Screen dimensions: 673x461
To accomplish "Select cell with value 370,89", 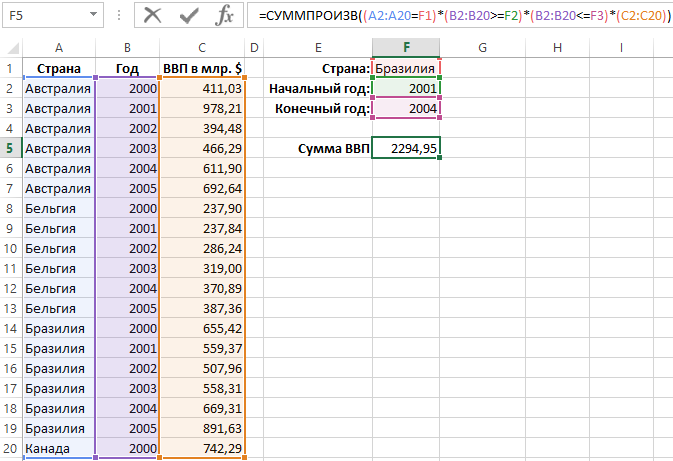I will (202, 288).
